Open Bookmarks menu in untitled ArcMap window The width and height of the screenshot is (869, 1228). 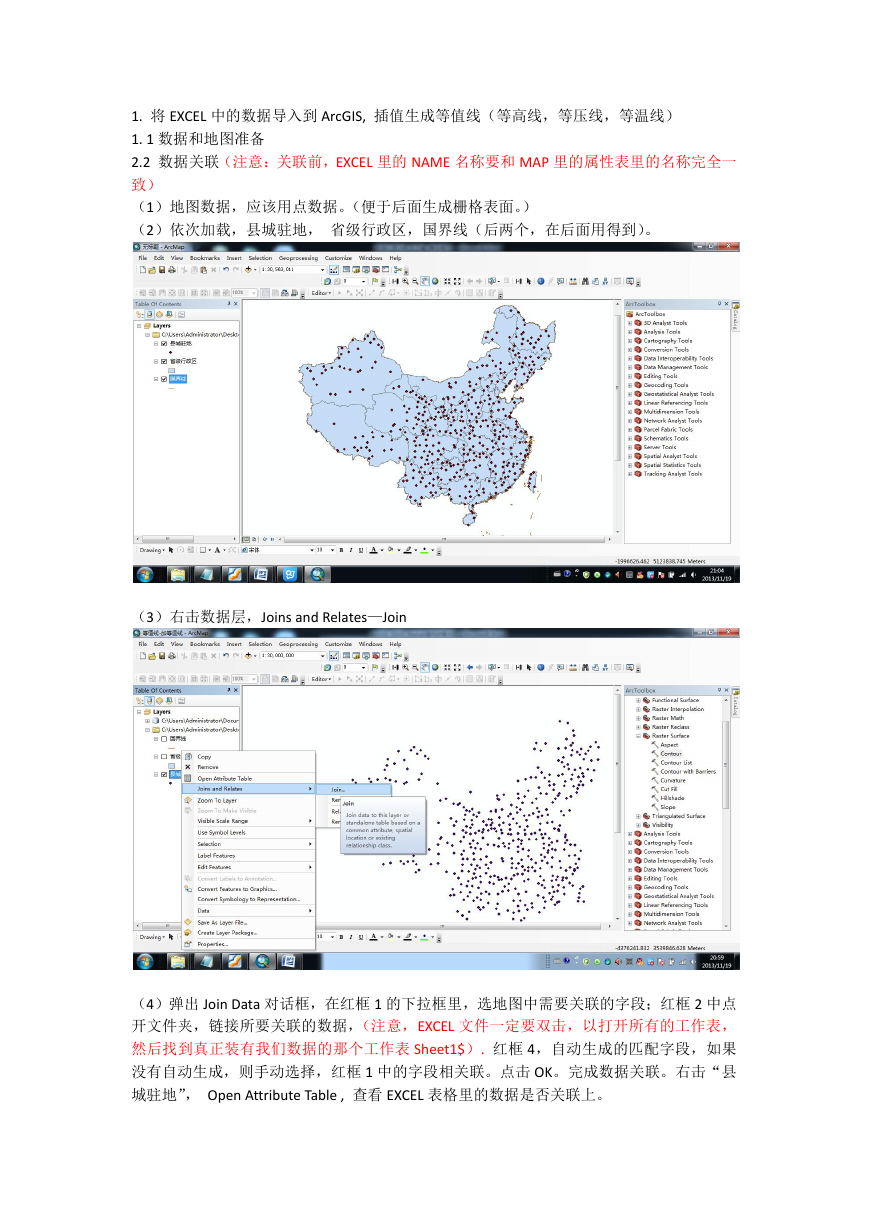pos(204,258)
